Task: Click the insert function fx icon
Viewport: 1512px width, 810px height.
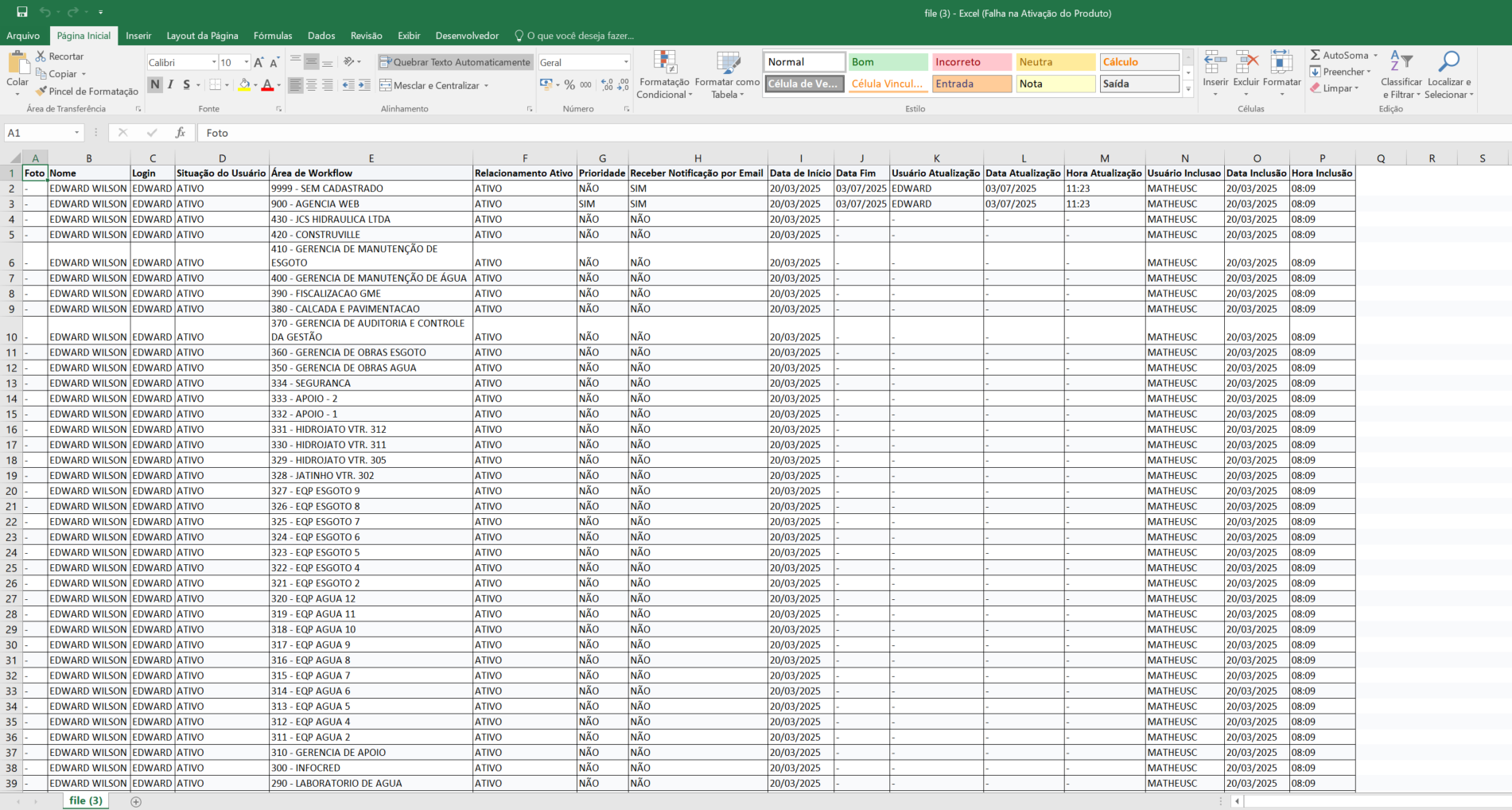Action: pos(181,133)
